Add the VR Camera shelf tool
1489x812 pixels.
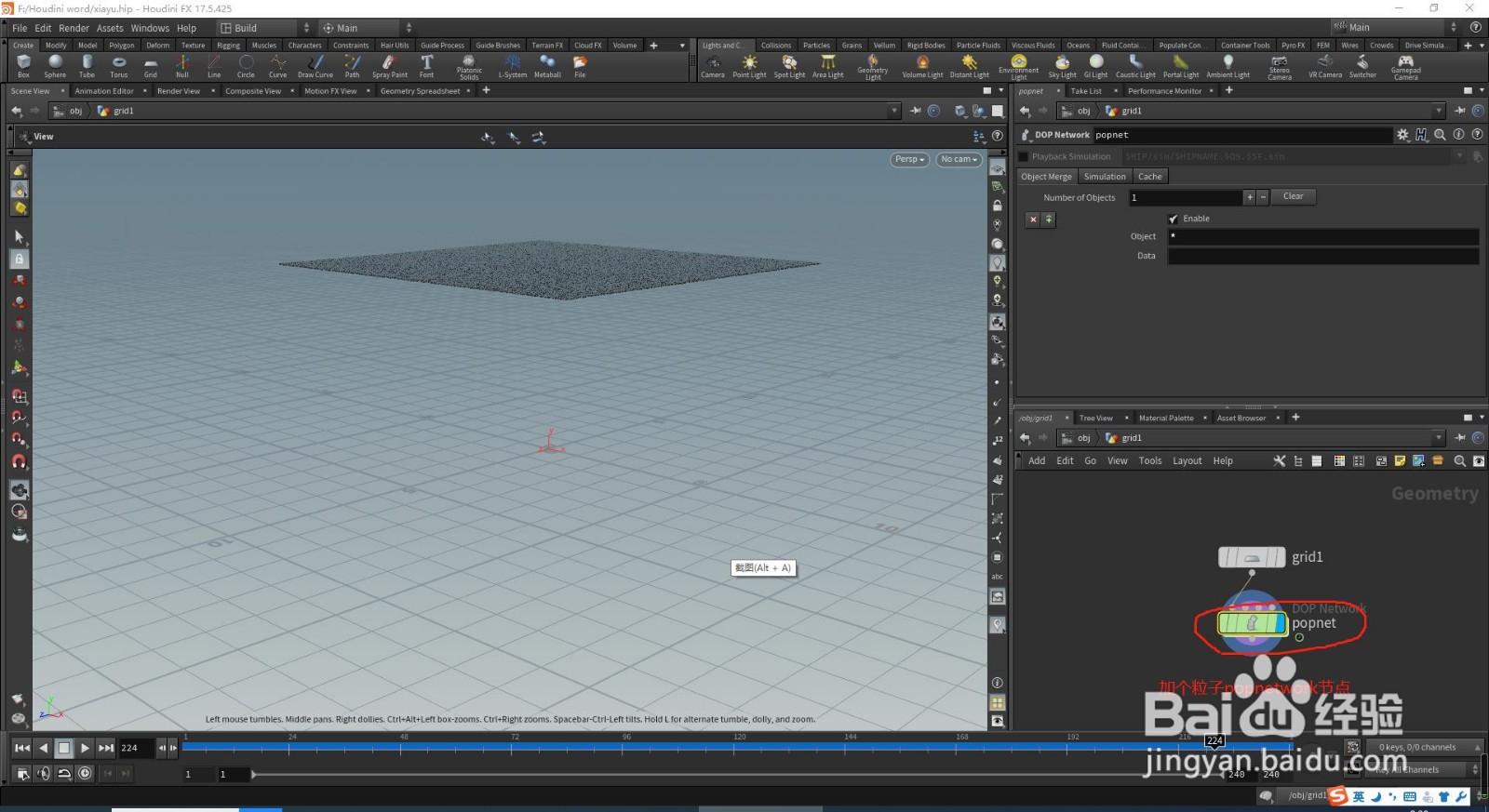click(1325, 65)
